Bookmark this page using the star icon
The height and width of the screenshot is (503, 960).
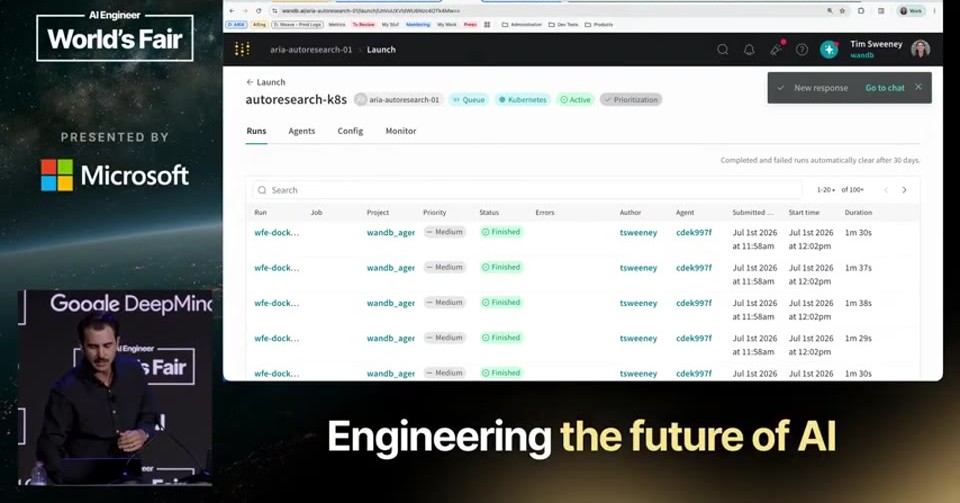(x=842, y=11)
